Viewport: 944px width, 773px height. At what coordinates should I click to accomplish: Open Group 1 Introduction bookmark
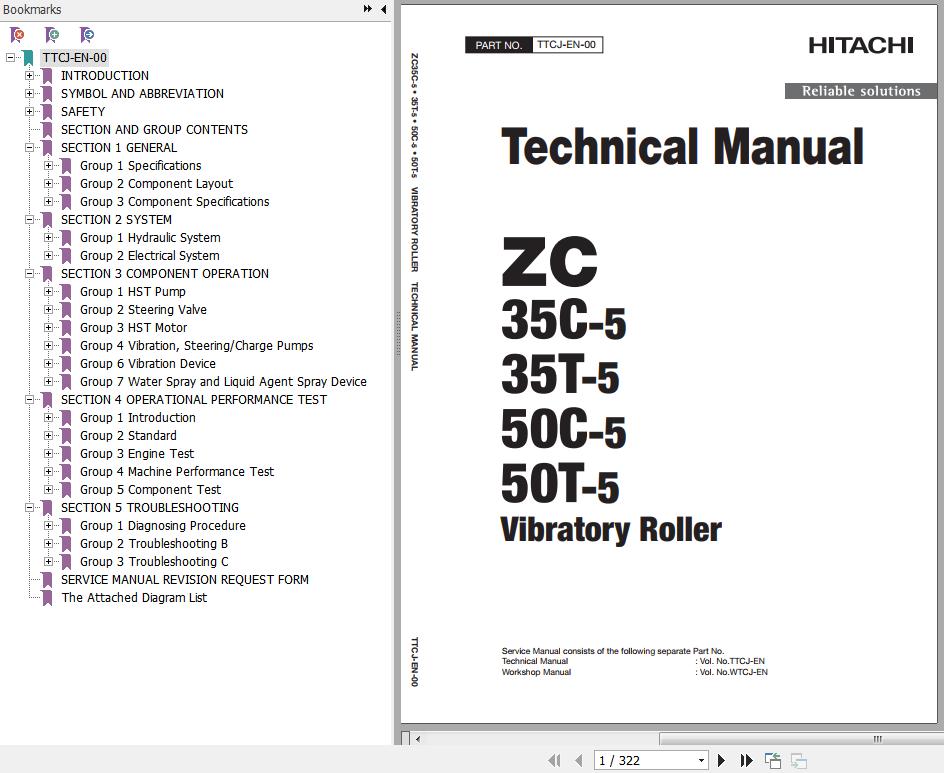138,418
